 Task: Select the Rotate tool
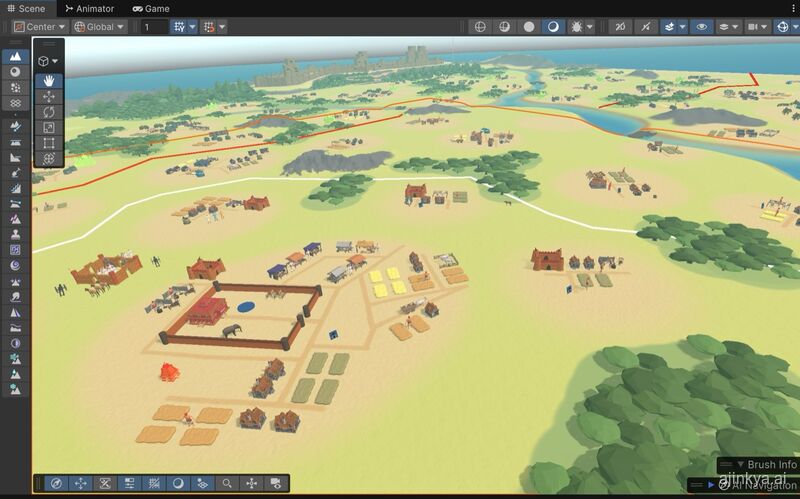48,112
